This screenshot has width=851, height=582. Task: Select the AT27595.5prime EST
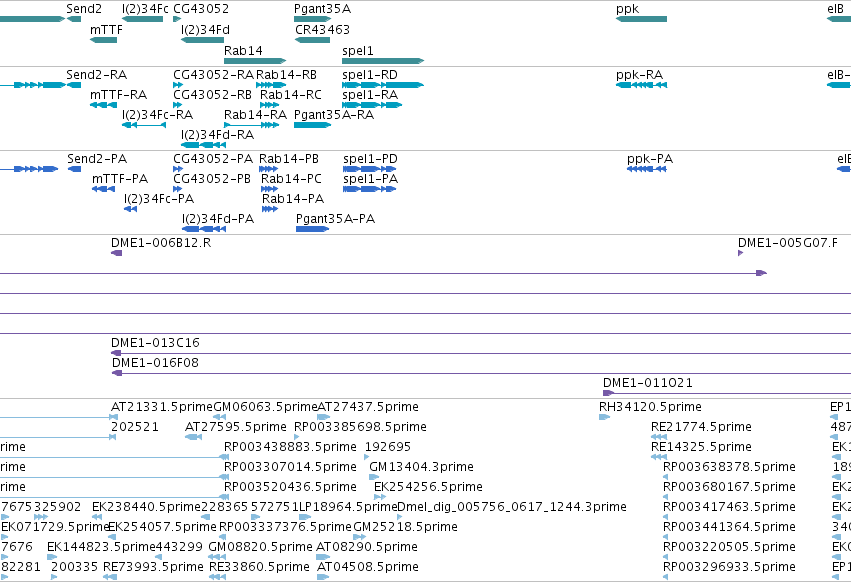[x=194, y=437]
